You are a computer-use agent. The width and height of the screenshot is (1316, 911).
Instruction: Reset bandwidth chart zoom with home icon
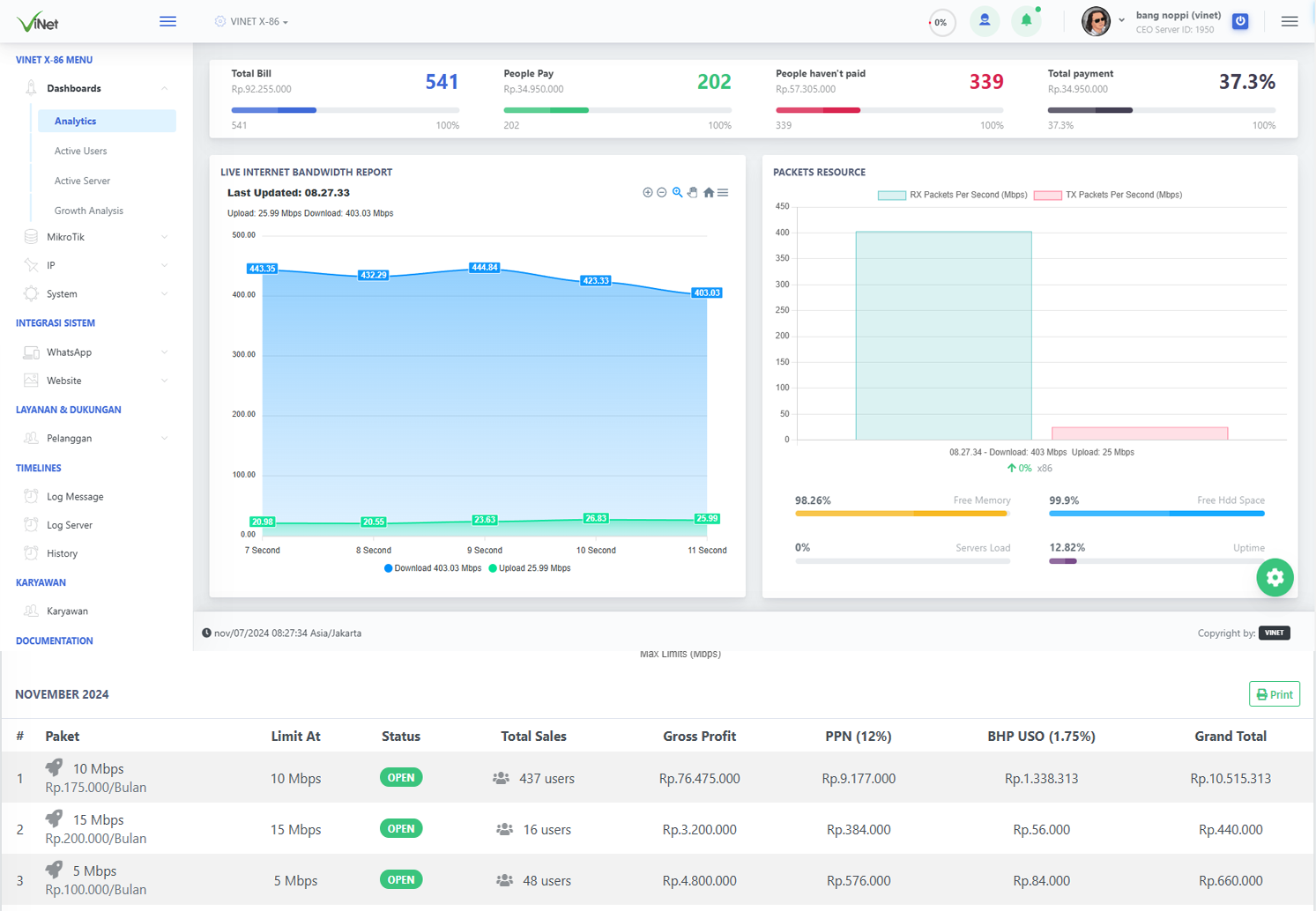[x=709, y=192]
